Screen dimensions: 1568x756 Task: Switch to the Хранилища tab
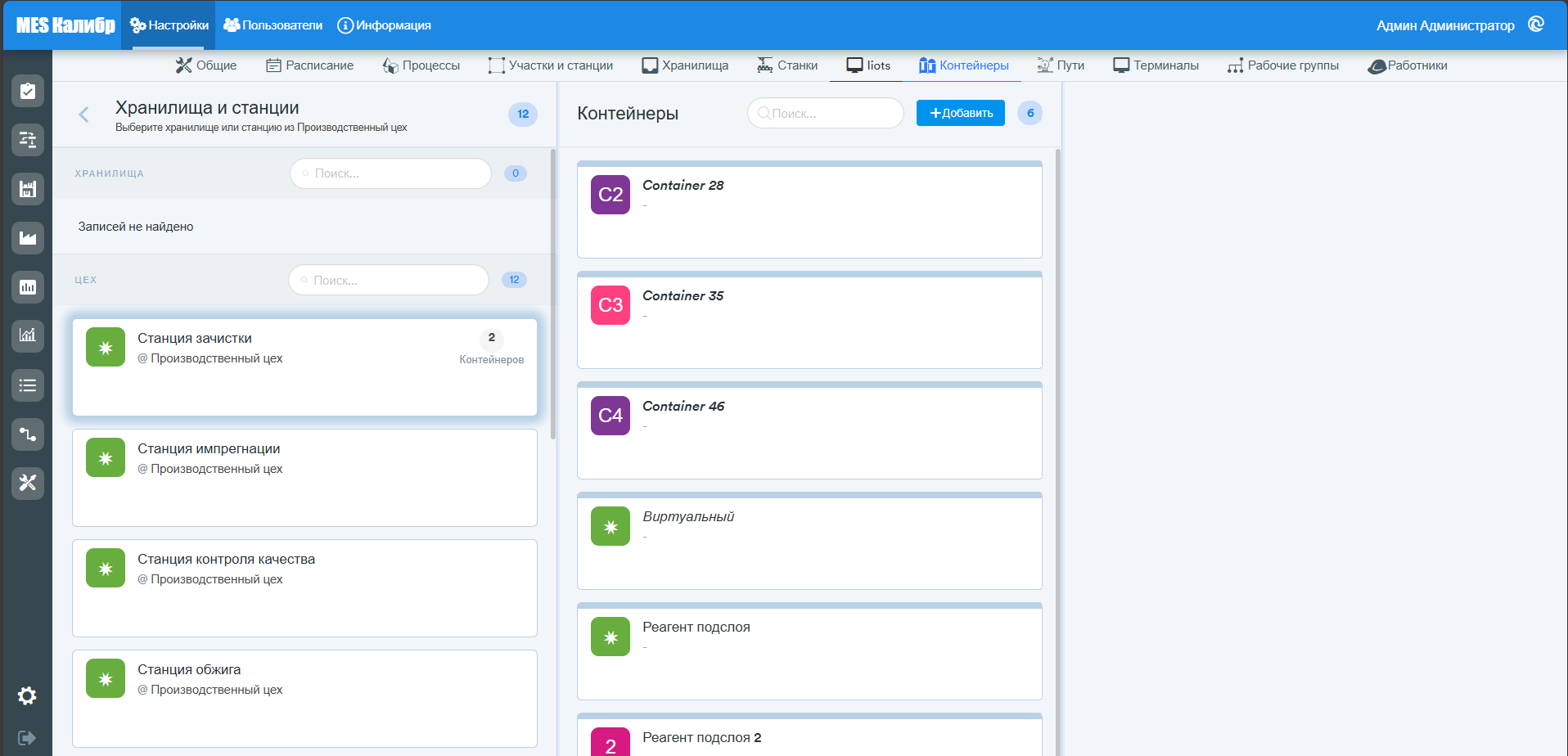[x=686, y=65]
